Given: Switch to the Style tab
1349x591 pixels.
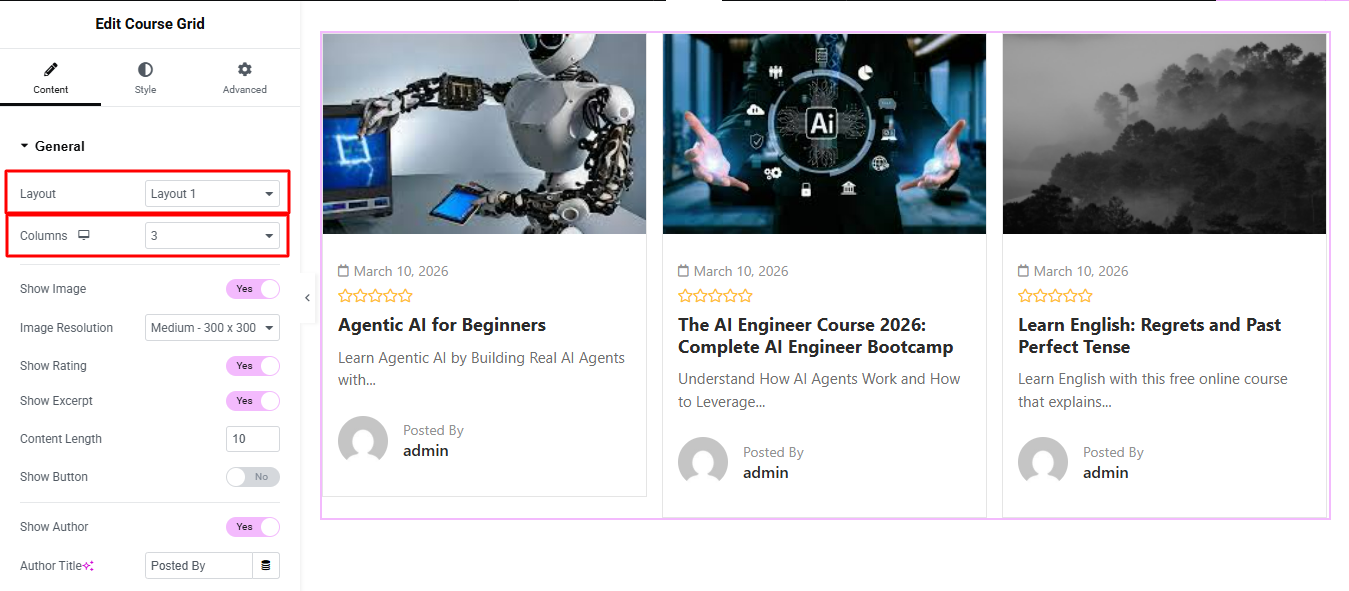Looking at the screenshot, I should [146, 78].
